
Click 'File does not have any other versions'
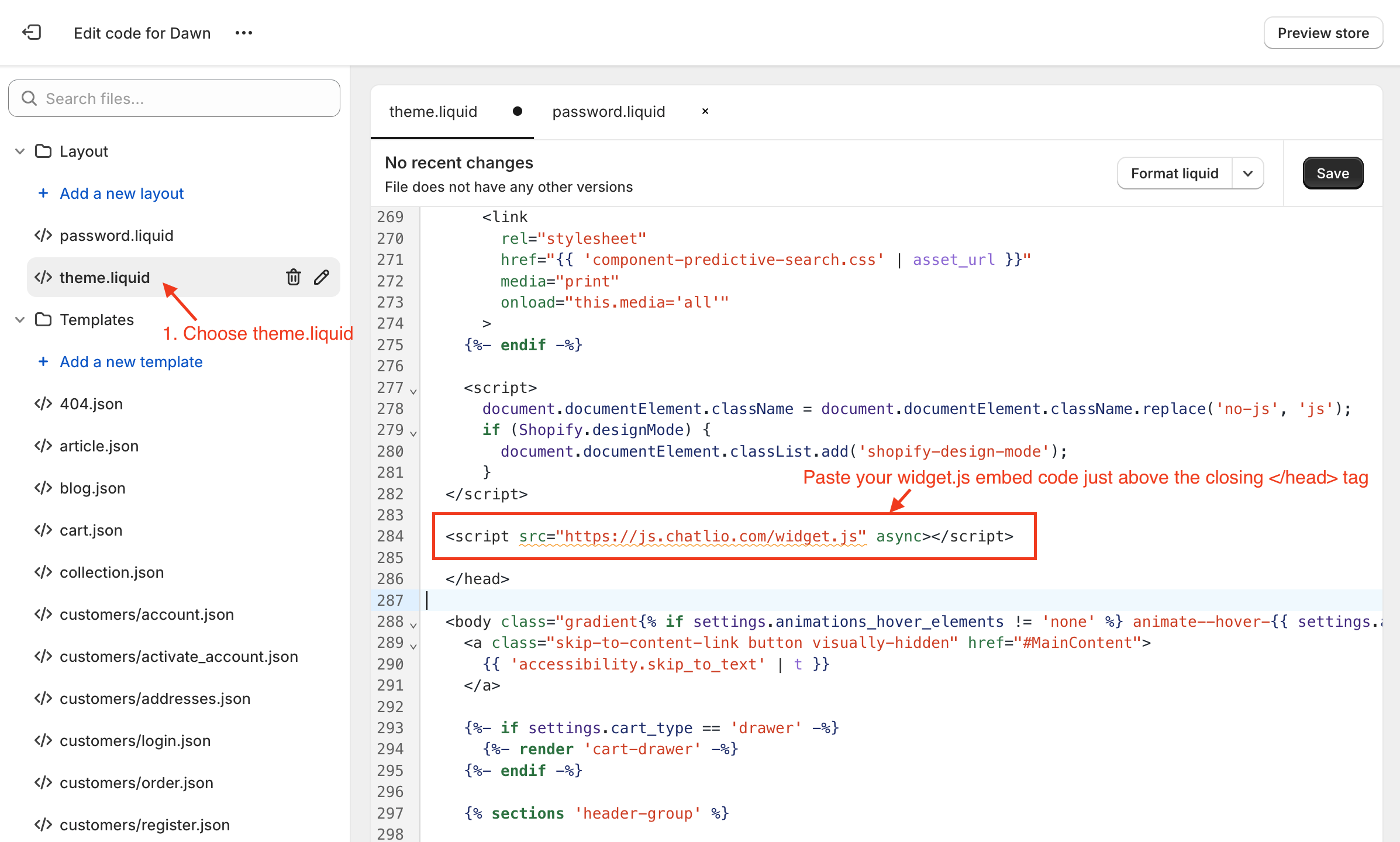(509, 187)
